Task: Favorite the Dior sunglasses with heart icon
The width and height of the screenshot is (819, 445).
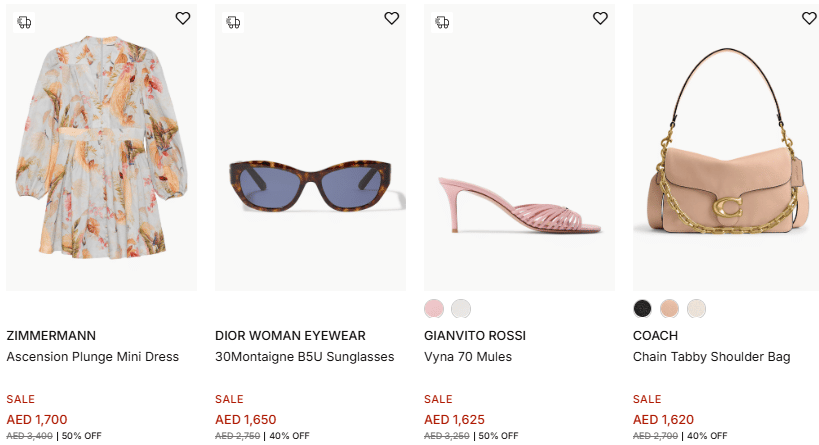Action: coord(391,18)
